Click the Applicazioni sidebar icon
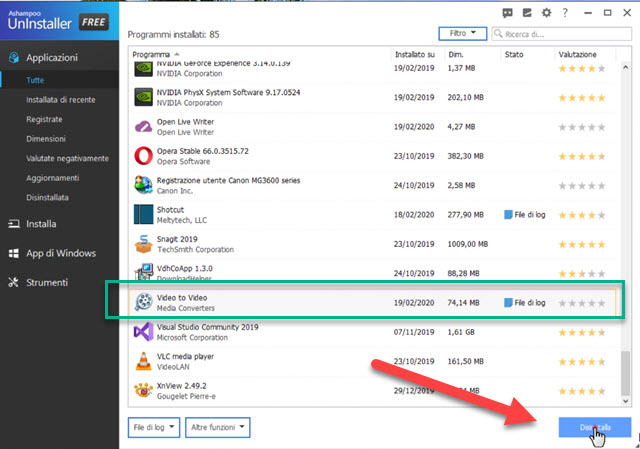 (13, 58)
